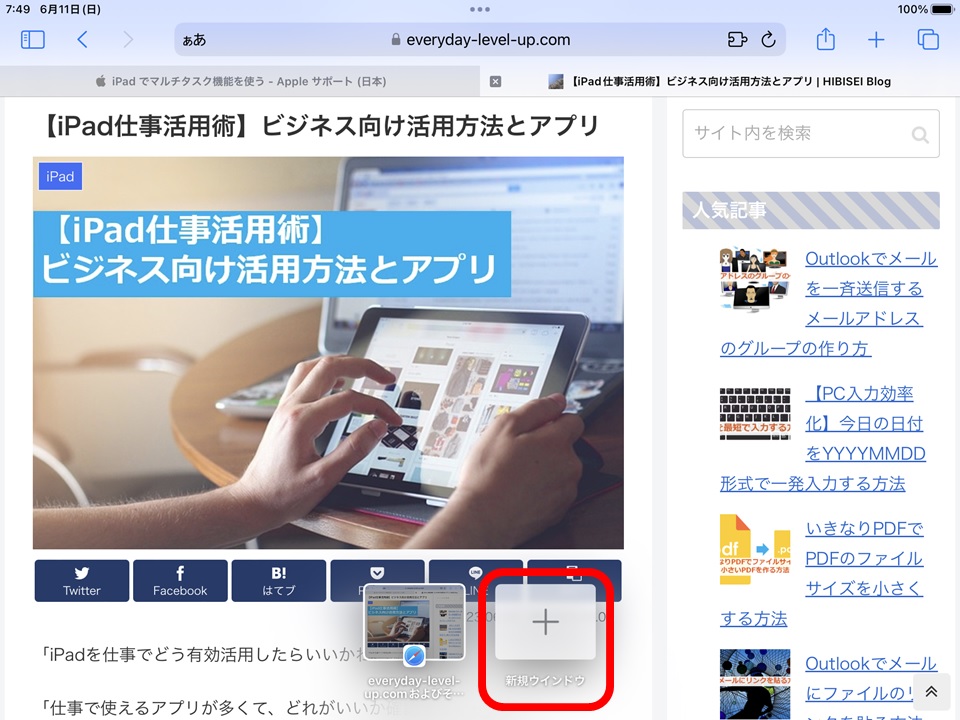
Task: Switch to the Apple サポート tab
Action: click(x=240, y=81)
